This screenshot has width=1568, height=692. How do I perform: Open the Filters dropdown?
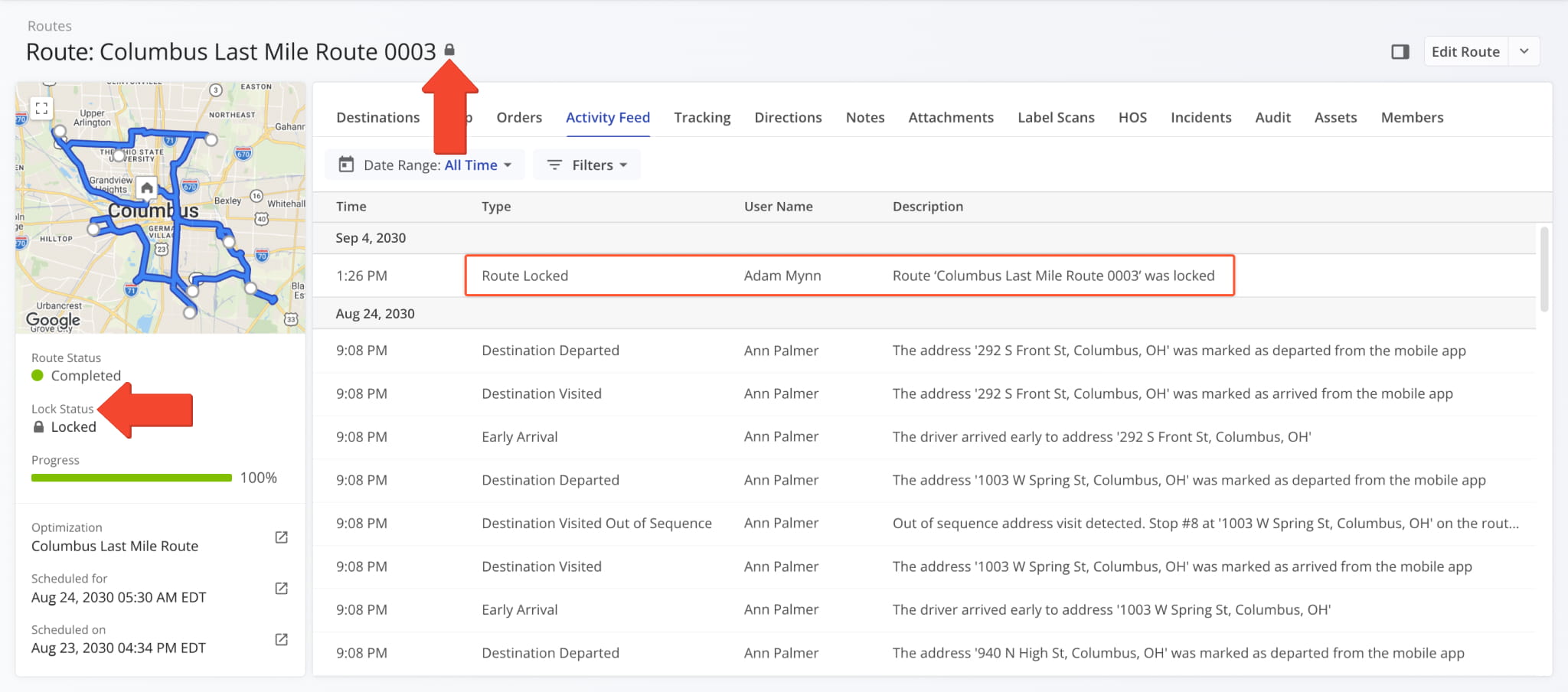point(586,165)
